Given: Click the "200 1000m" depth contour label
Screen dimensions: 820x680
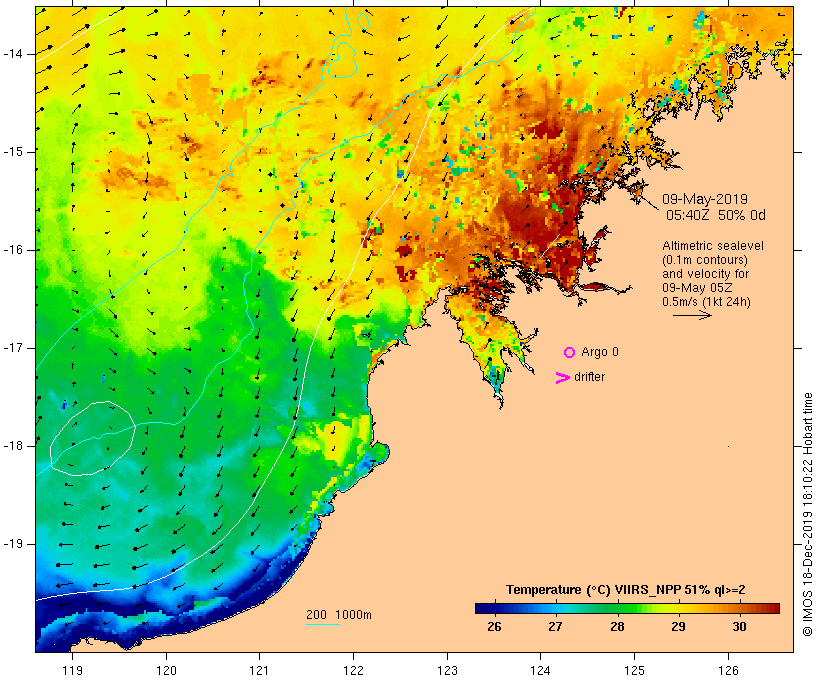Looking at the screenshot, I should coord(339,615).
